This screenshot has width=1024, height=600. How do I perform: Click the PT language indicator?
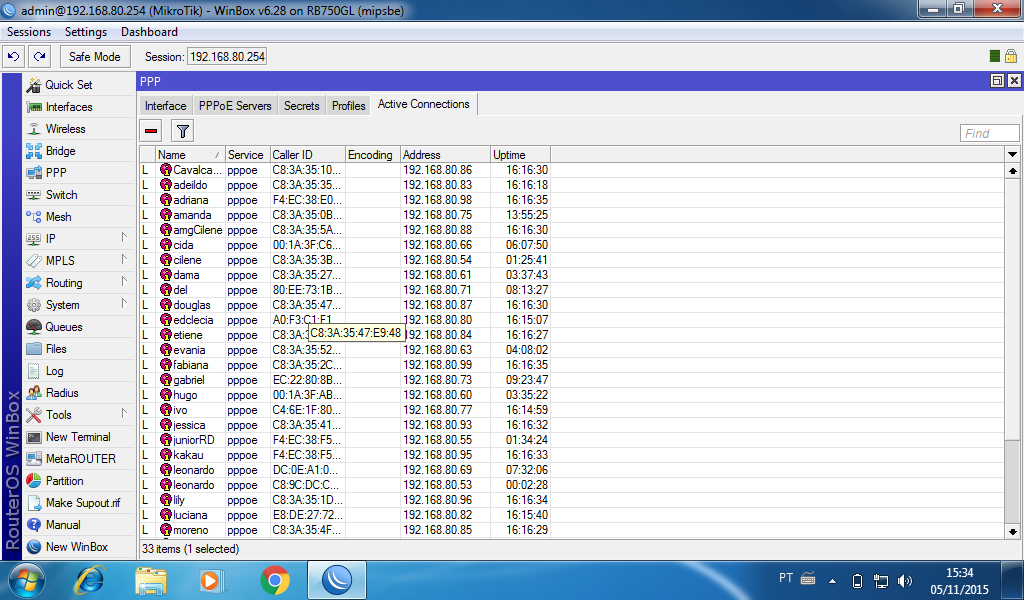(786, 578)
